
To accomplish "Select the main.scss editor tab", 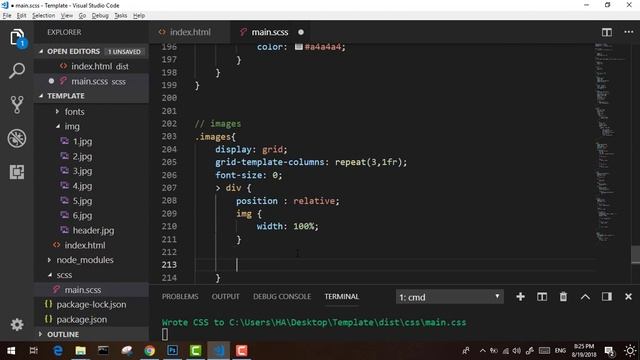I will click(269, 32).
